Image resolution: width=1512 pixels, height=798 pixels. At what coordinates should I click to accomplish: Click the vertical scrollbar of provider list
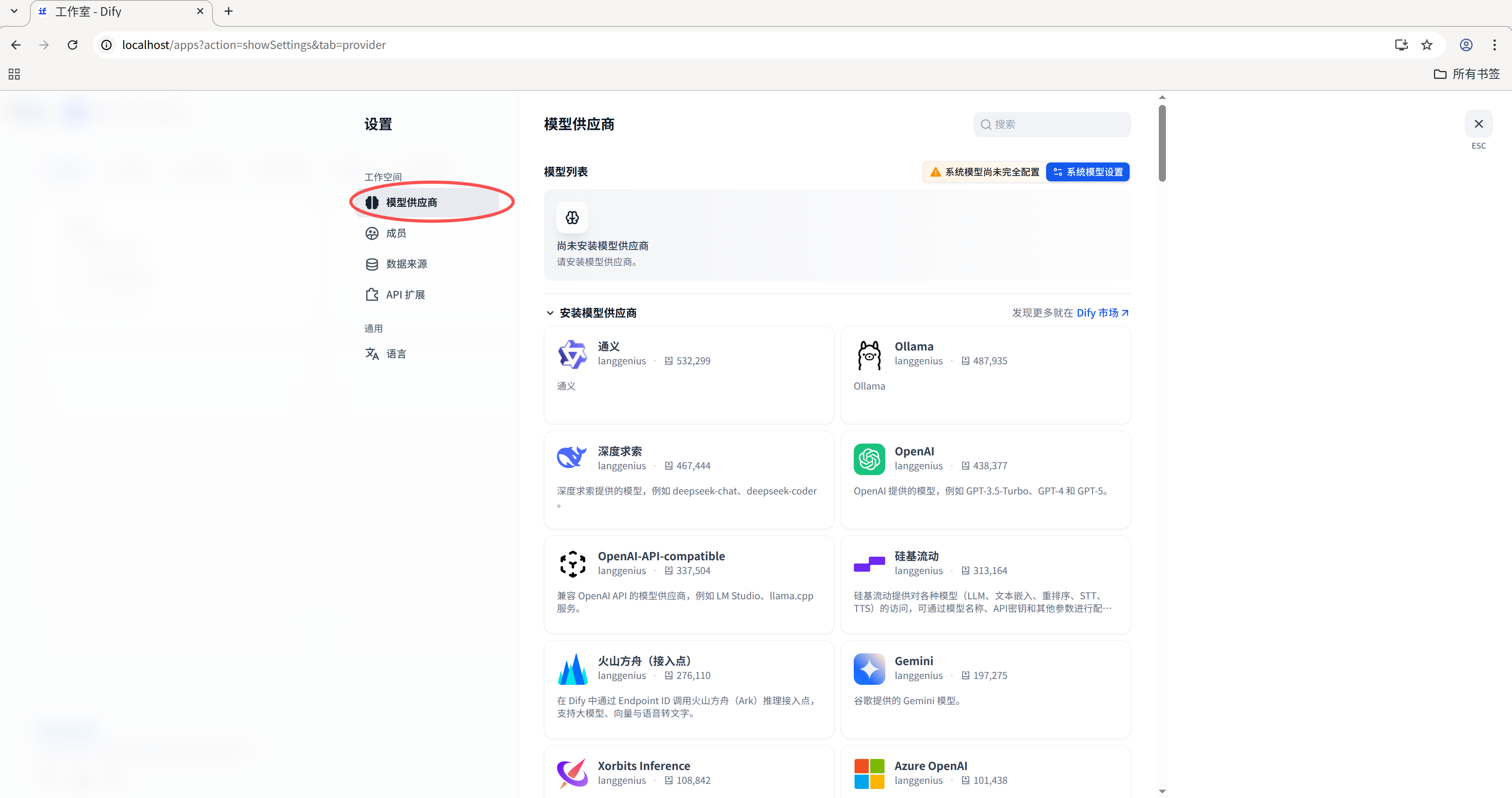1162,143
